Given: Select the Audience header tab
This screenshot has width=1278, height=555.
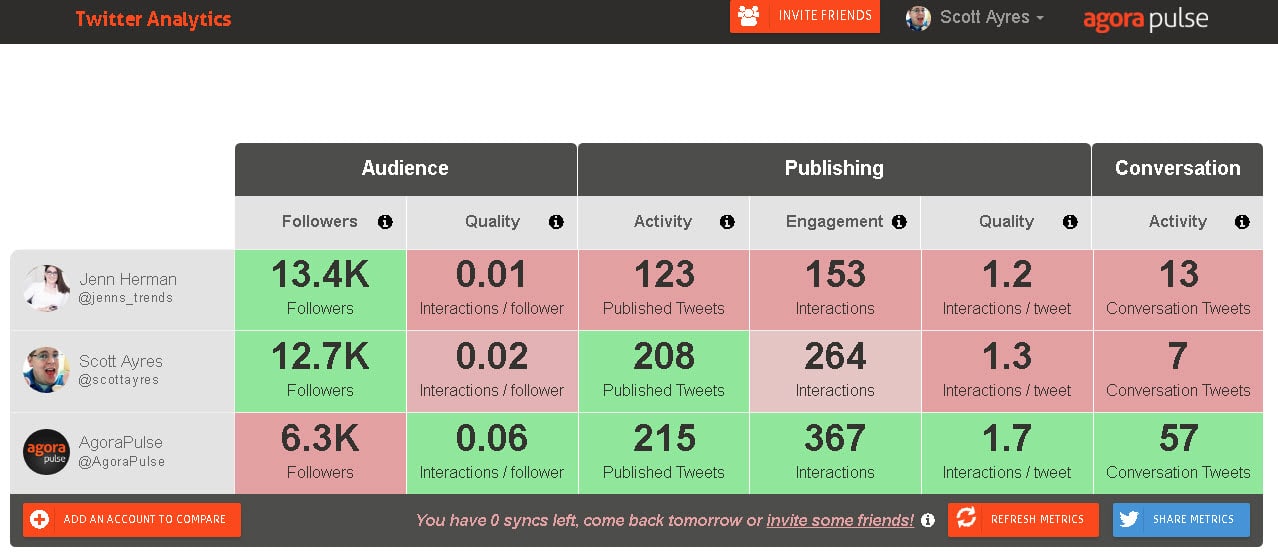Looking at the screenshot, I should tap(405, 169).
